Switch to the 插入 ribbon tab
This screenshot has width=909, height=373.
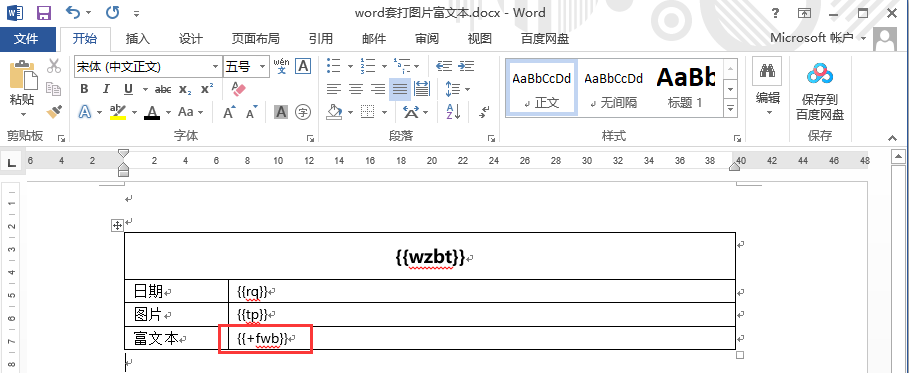[138, 39]
